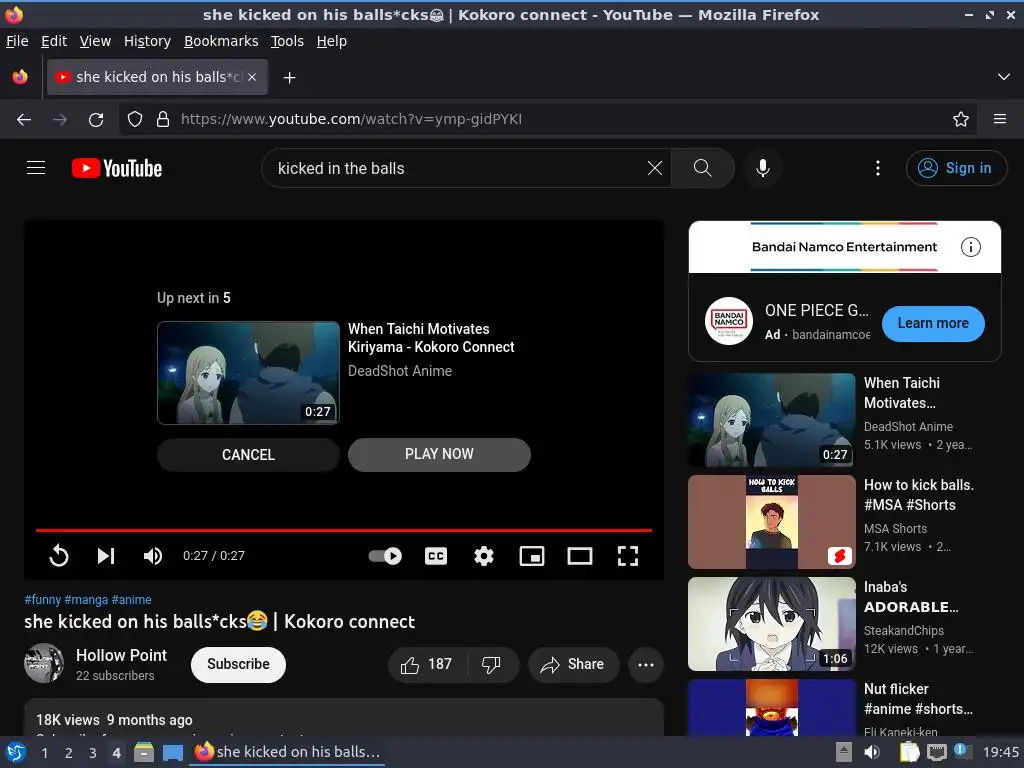The height and width of the screenshot is (768, 1024).
Task: Open more actions next to Share
Action: click(x=646, y=665)
